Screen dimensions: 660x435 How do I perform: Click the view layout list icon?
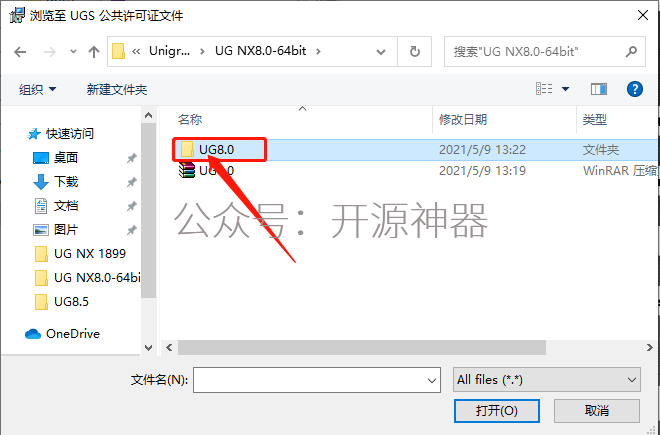click(x=544, y=89)
